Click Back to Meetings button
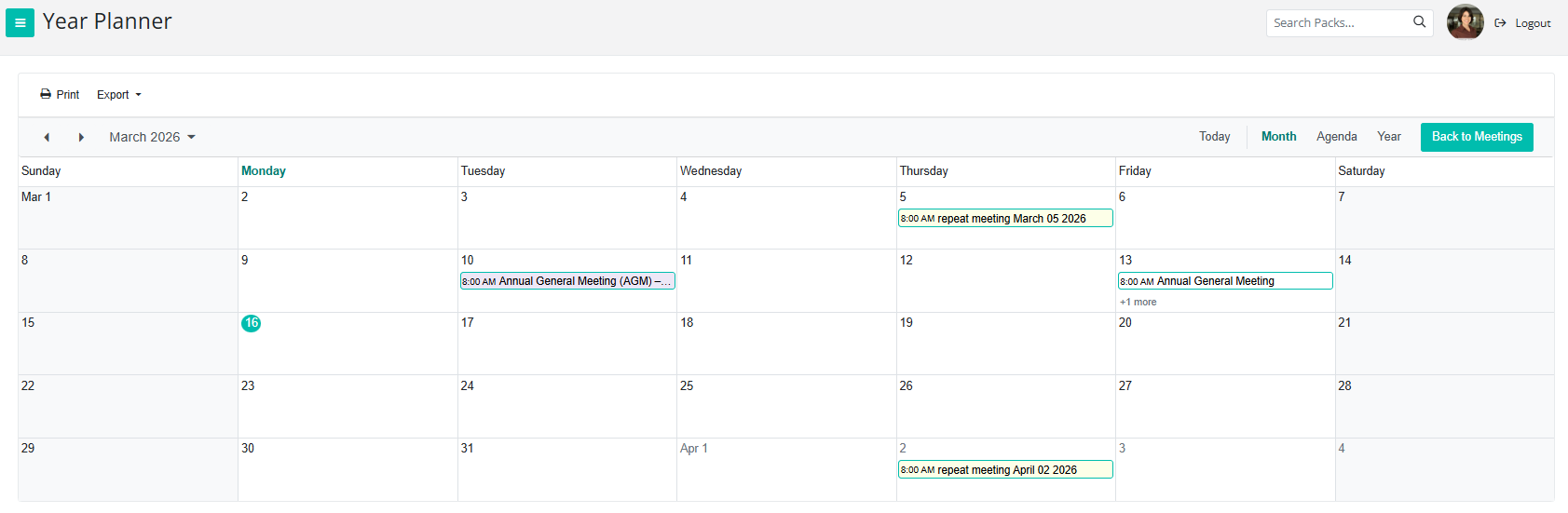The width and height of the screenshot is (1568, 513). click(1476, 137)
